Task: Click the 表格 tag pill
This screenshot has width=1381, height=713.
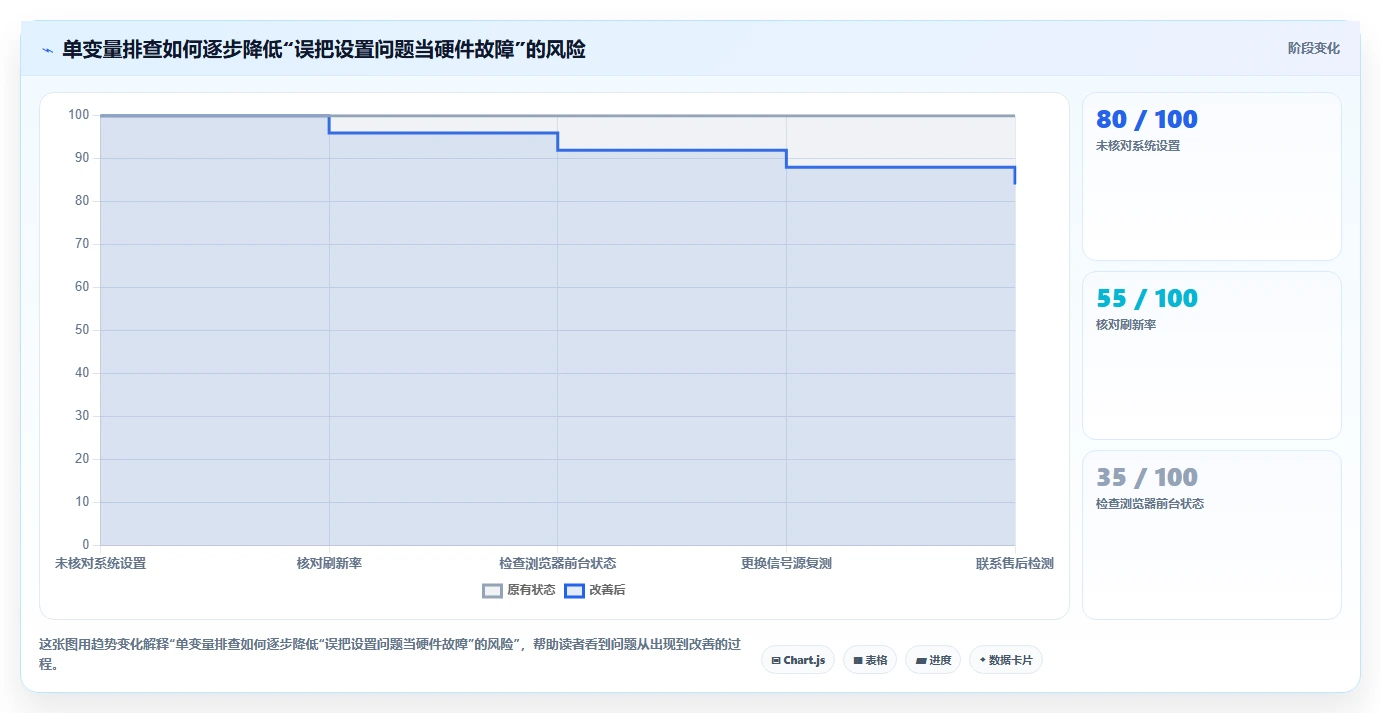Action: point(870,660)
